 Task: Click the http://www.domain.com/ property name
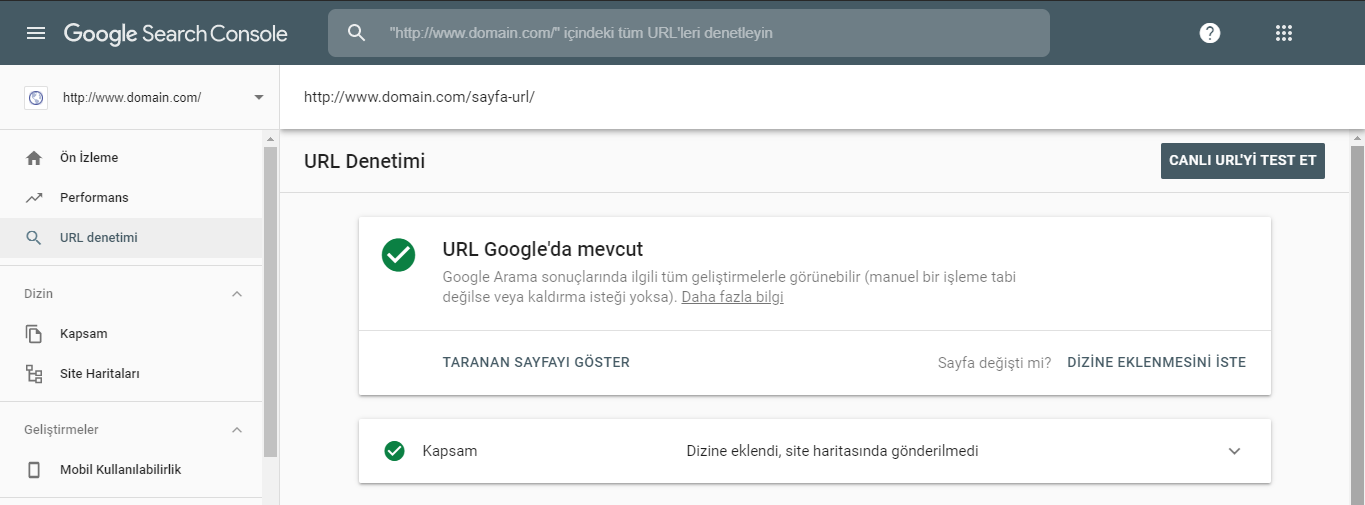pyautogui.click(x=132, y=98)
